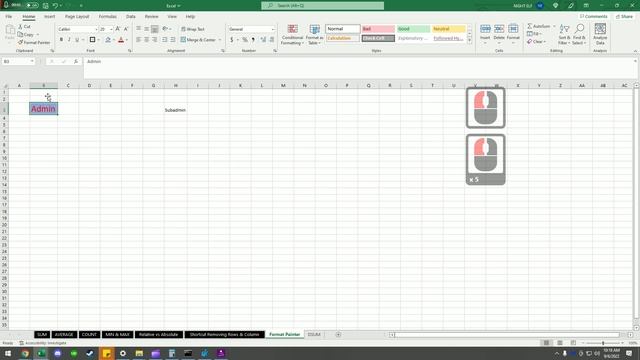Apply the Bad cell style

[x=378, y=29]
